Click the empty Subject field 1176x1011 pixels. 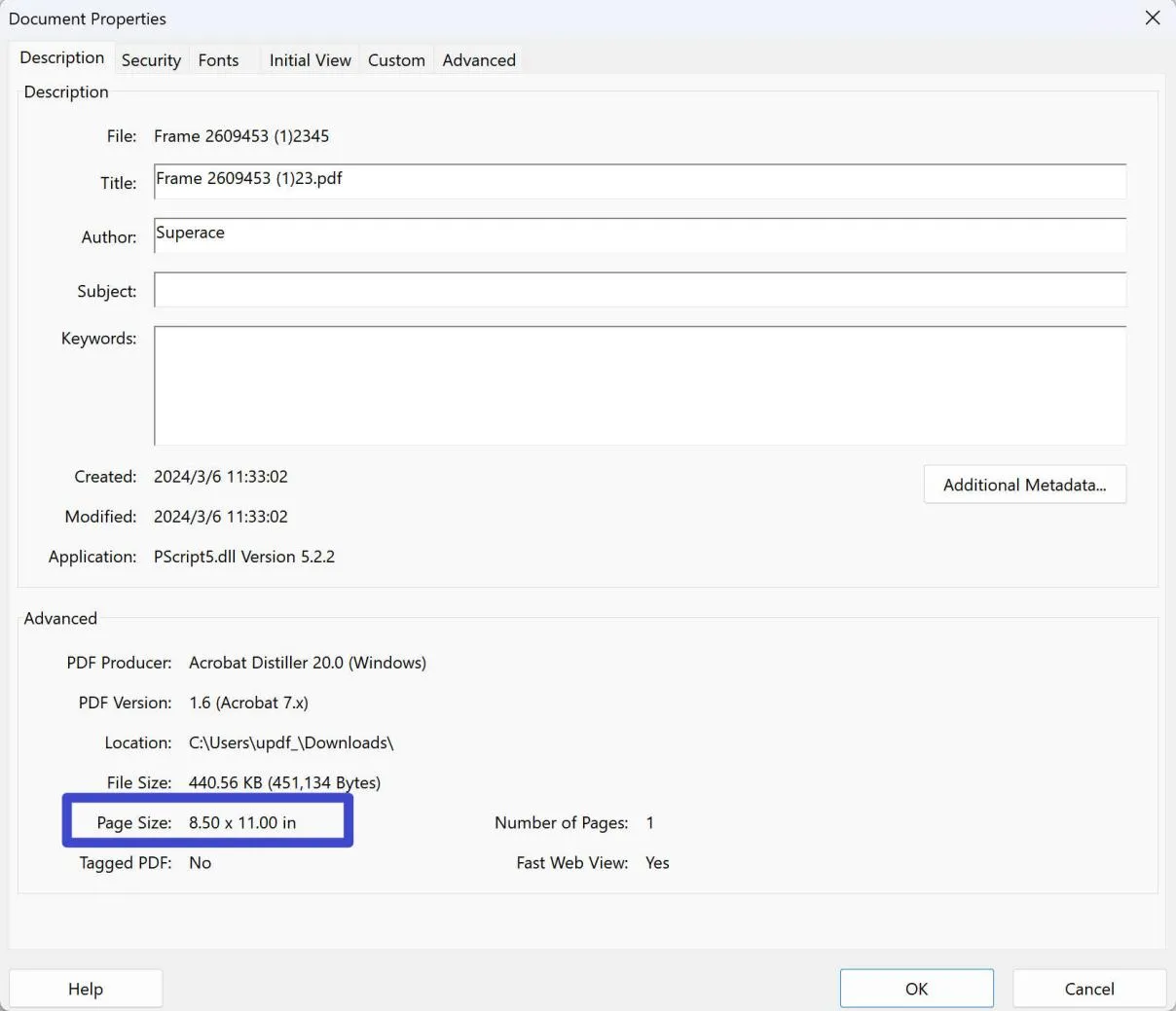coord(638,289)
